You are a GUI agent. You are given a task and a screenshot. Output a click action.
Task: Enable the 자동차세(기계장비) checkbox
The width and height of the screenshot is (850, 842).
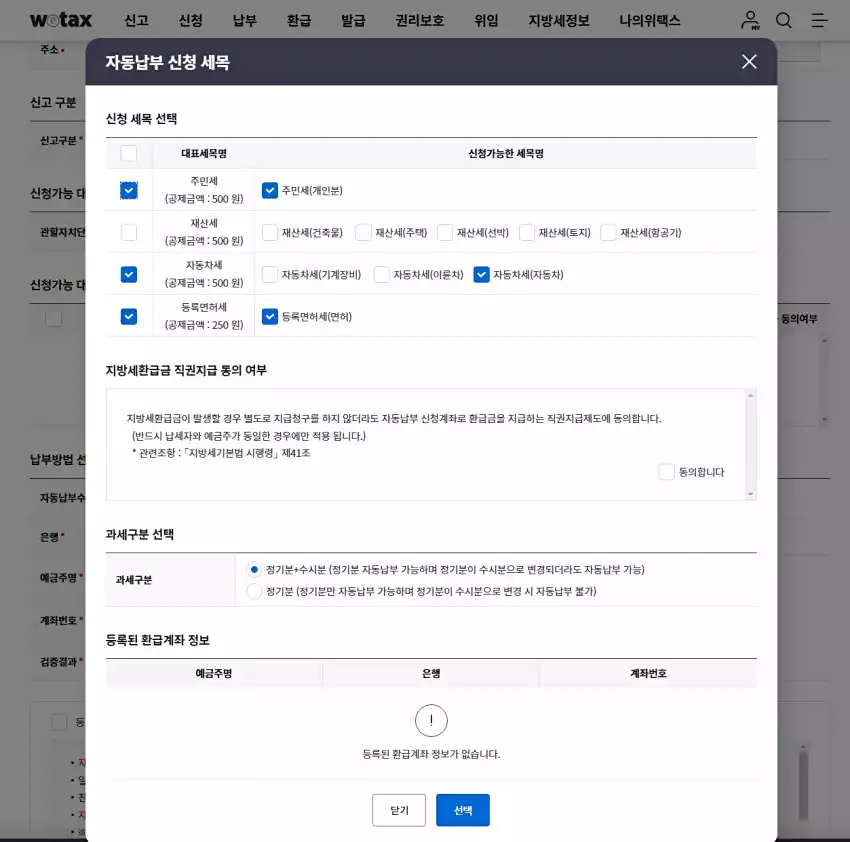click(x=269, y=273)
